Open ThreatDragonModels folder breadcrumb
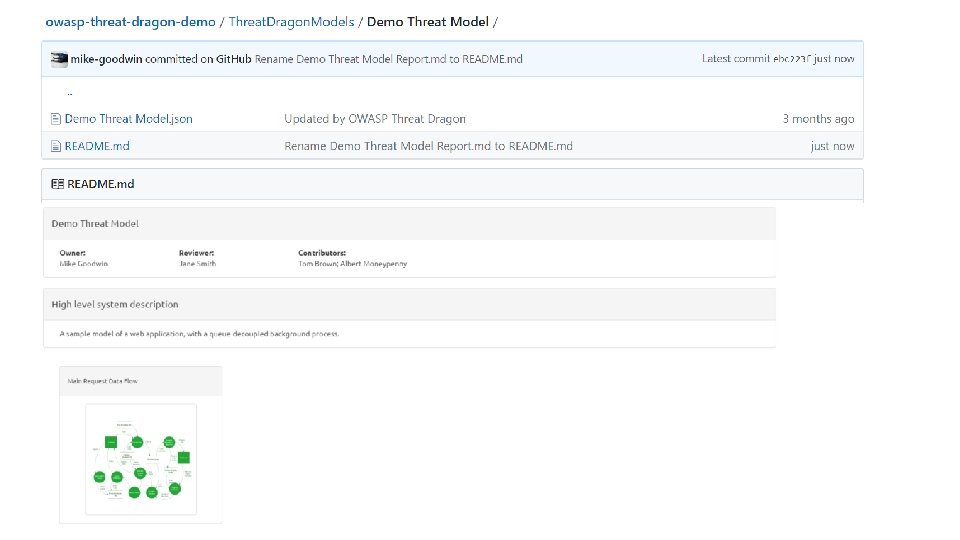960x540 pixels. tap(291, 22)
